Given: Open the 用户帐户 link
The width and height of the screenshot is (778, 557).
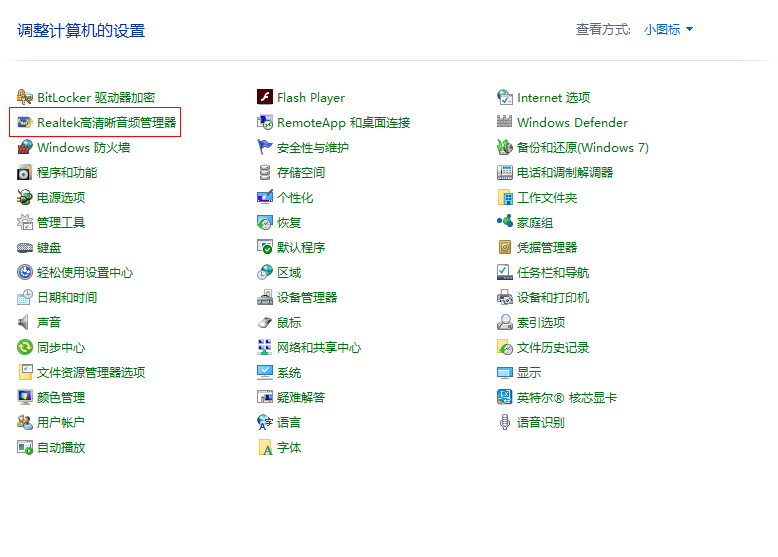Looking at the screenshot, I should [61, 422].
